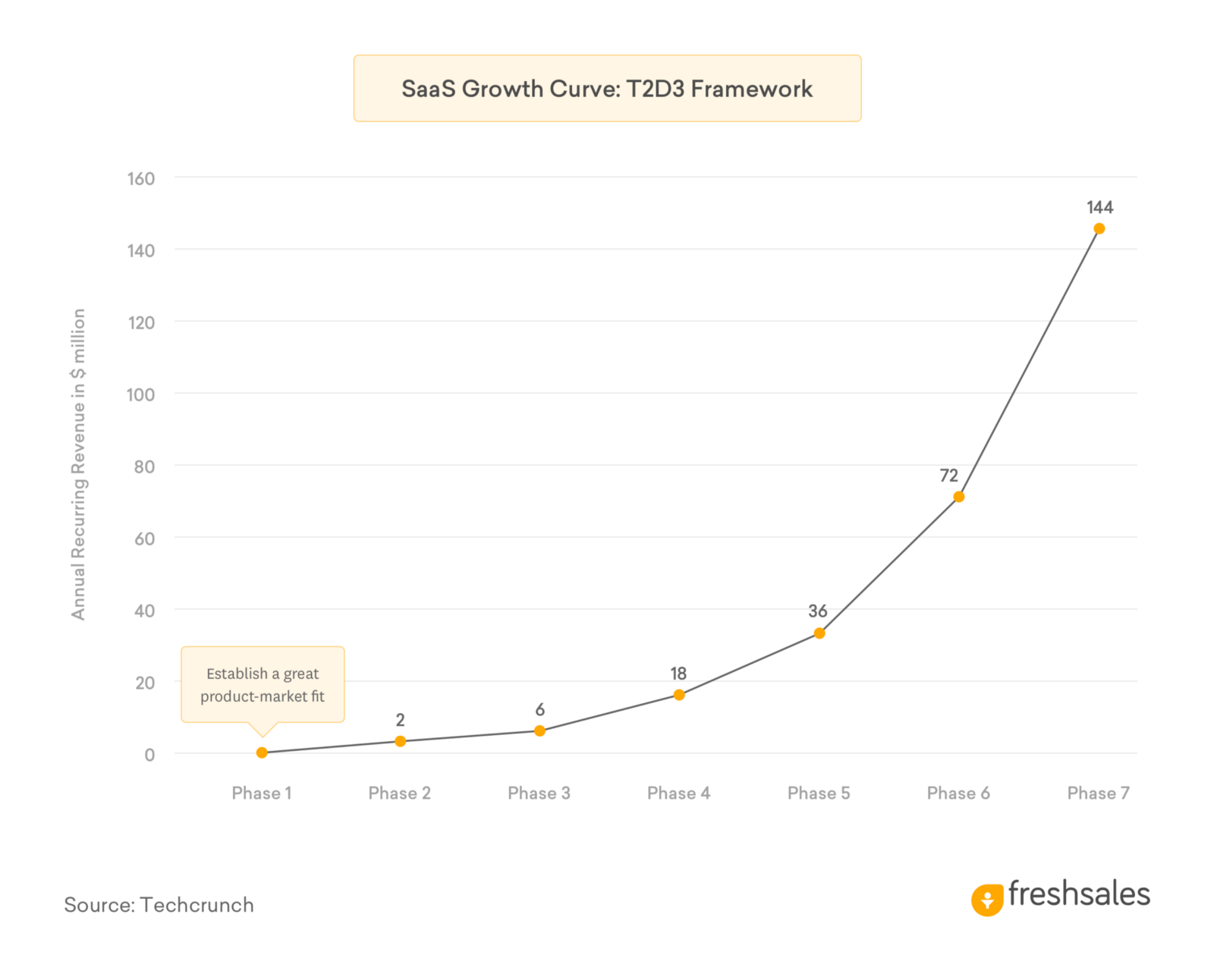Click the freshsales brand name text
This screenshot has width=1214, height=980.
tap(1078, 894)
